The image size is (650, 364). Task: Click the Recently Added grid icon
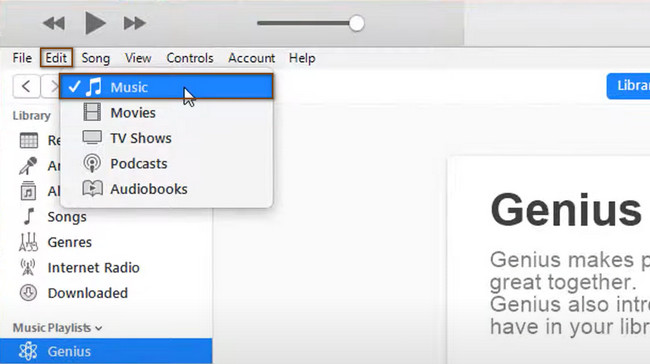(x=29, y=141)
